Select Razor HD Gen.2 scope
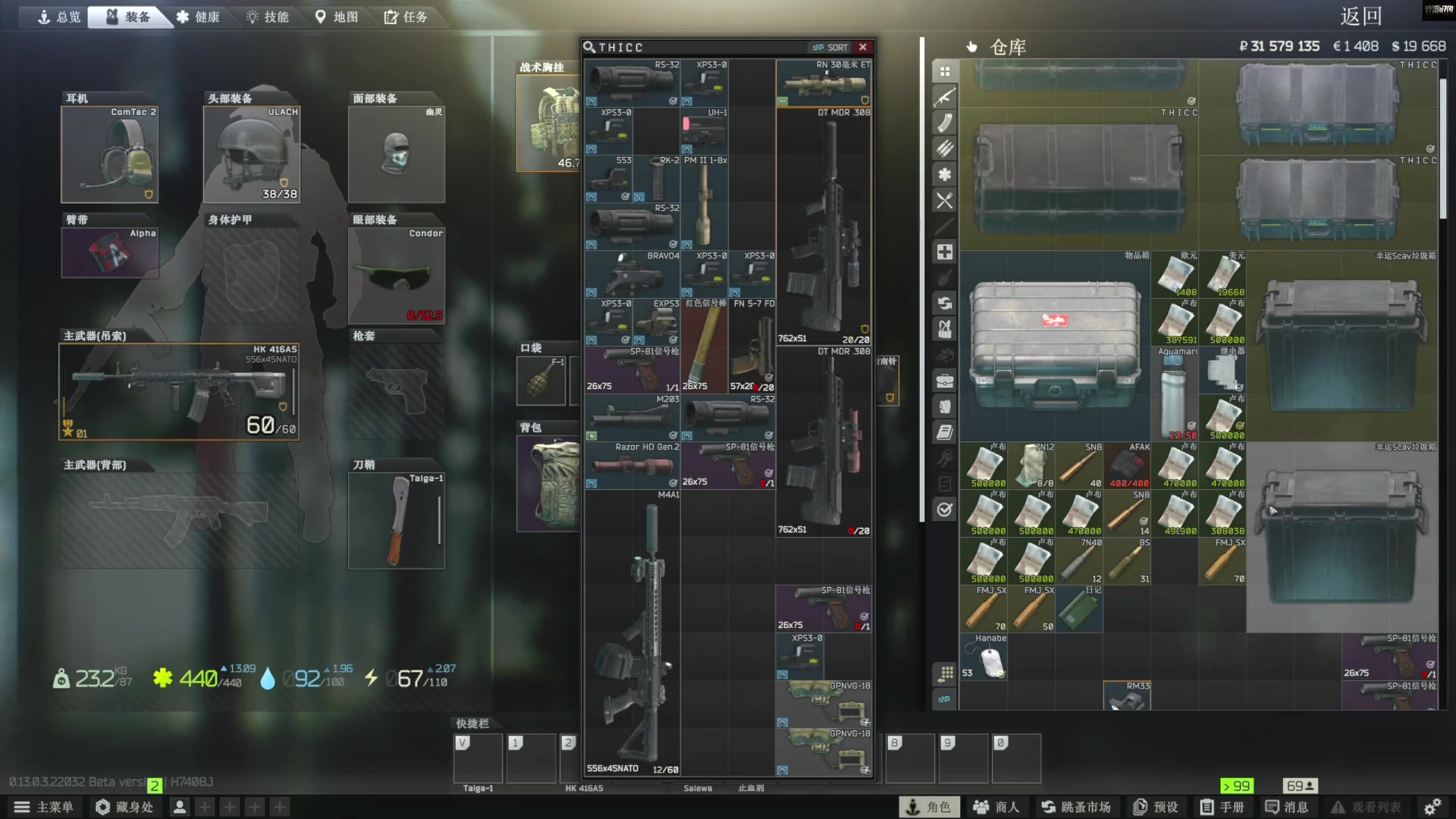Screen dimensions: 1456x819 [x=632, y=465]
